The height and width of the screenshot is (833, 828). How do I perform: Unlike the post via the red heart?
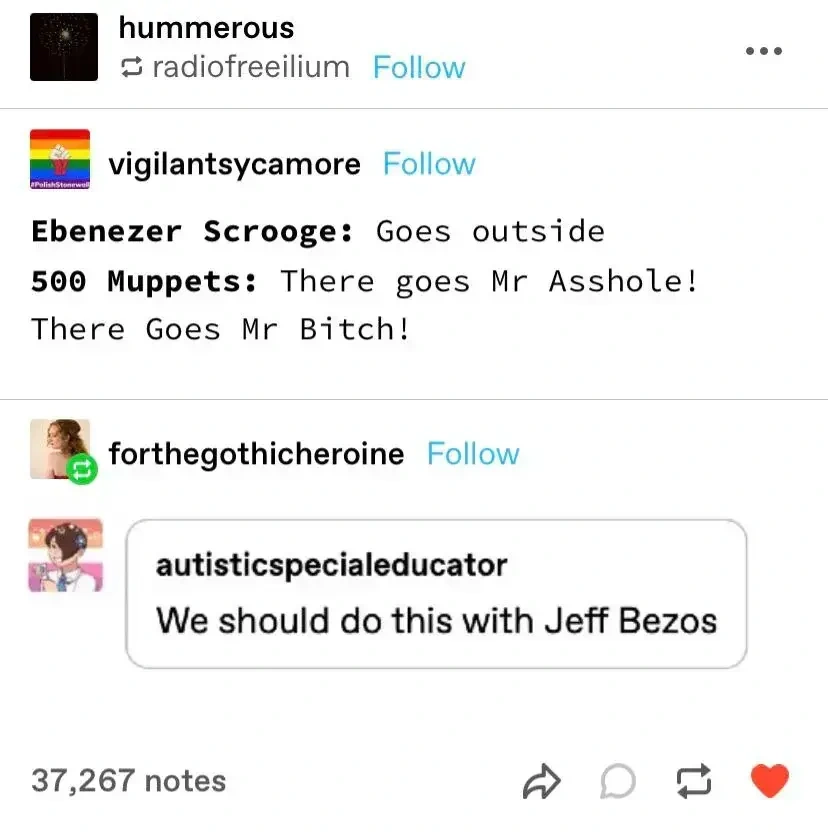click(770, 780)
